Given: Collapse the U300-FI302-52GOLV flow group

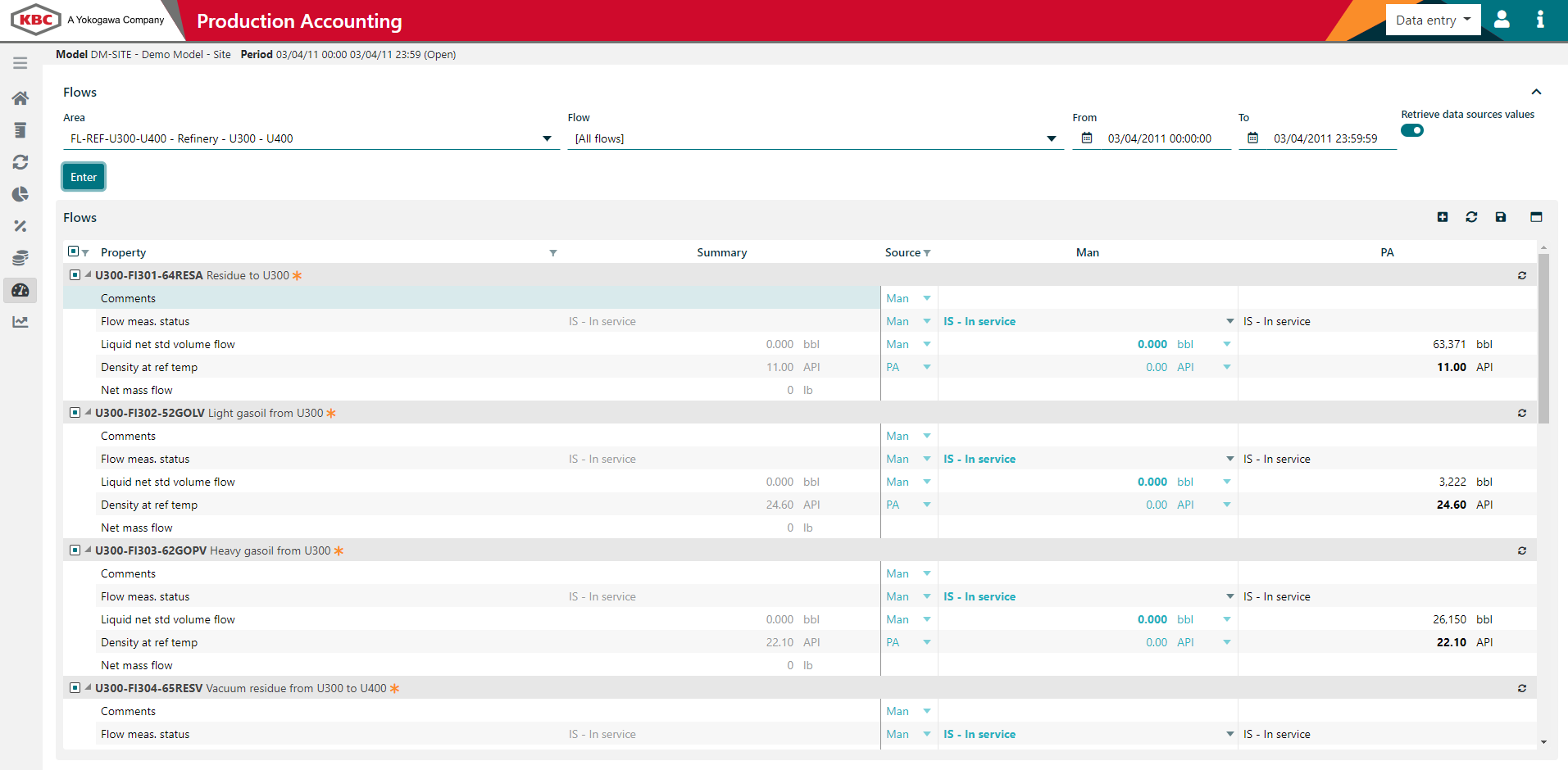Looking at the screenshot, I should pos(87,412).
